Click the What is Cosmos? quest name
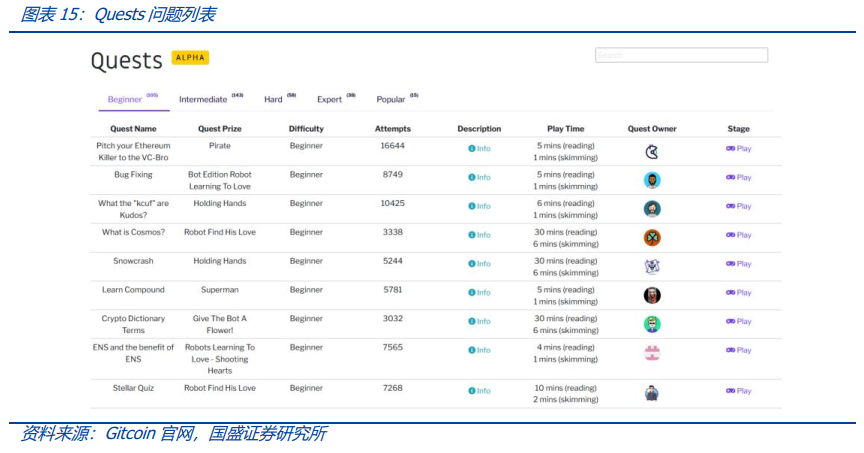Screen dimensions: 864x453 (x=133, y=232)
